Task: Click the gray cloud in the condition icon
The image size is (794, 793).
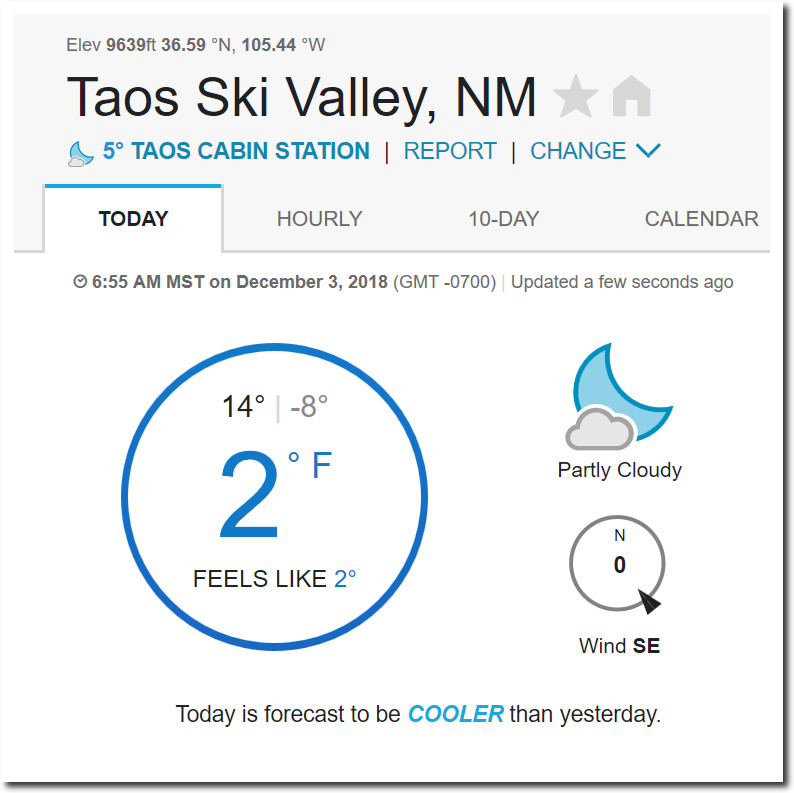Action: [600, 429]
